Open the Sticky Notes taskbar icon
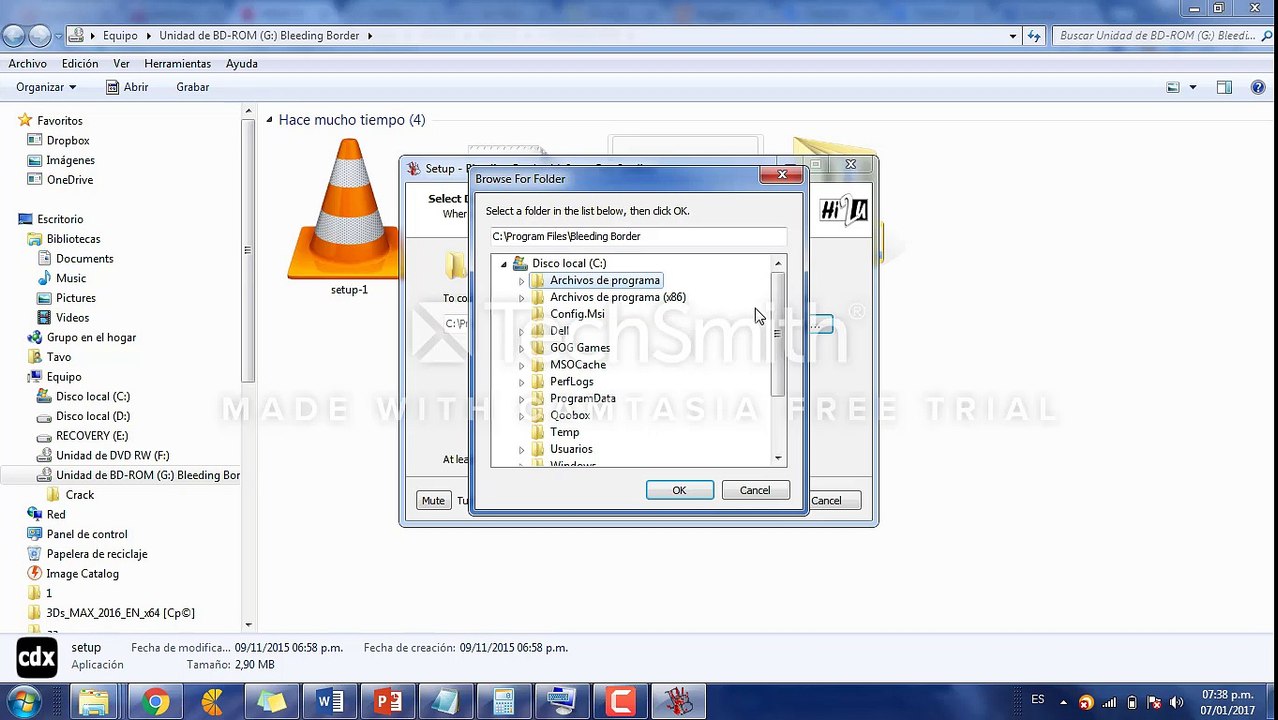This screenshot has width=1278, height=720. pos(271,702)
